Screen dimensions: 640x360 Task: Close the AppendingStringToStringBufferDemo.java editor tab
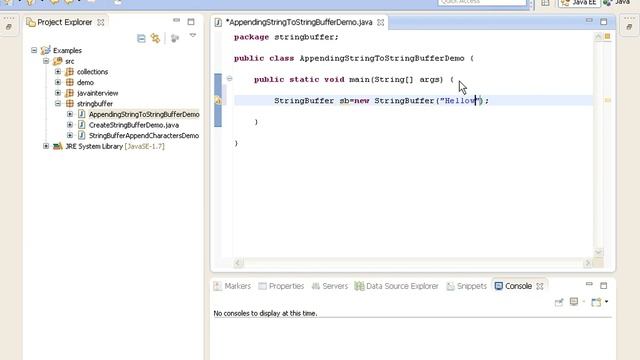[x=380, y=22]
